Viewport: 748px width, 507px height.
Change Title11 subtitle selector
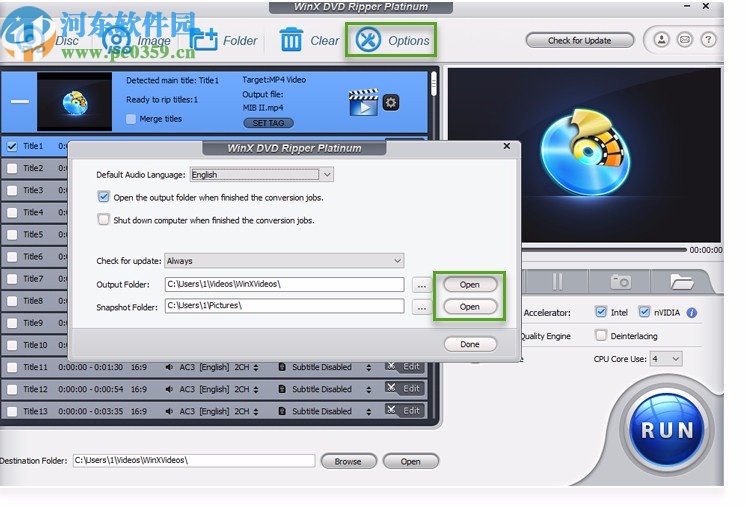[368, 368]
